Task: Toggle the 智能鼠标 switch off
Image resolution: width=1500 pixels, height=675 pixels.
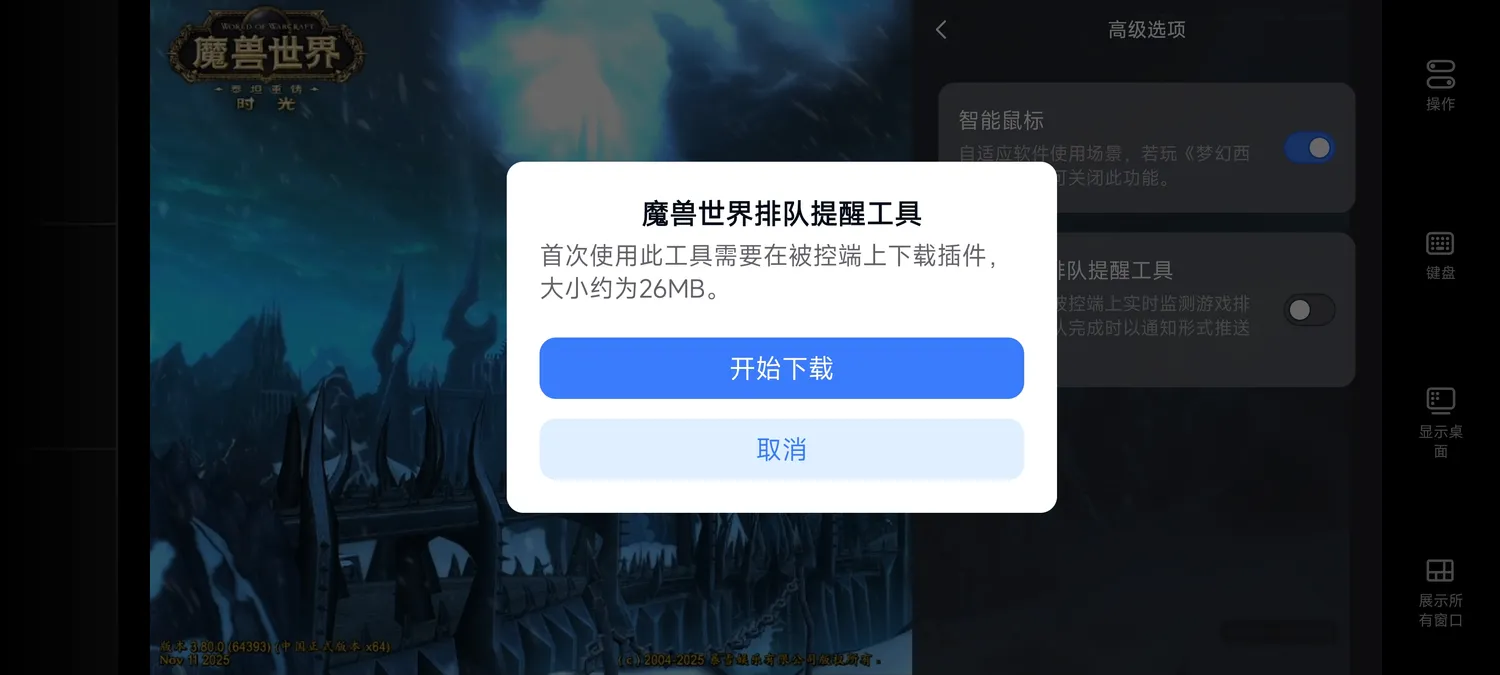Action: coord(1309,148)
